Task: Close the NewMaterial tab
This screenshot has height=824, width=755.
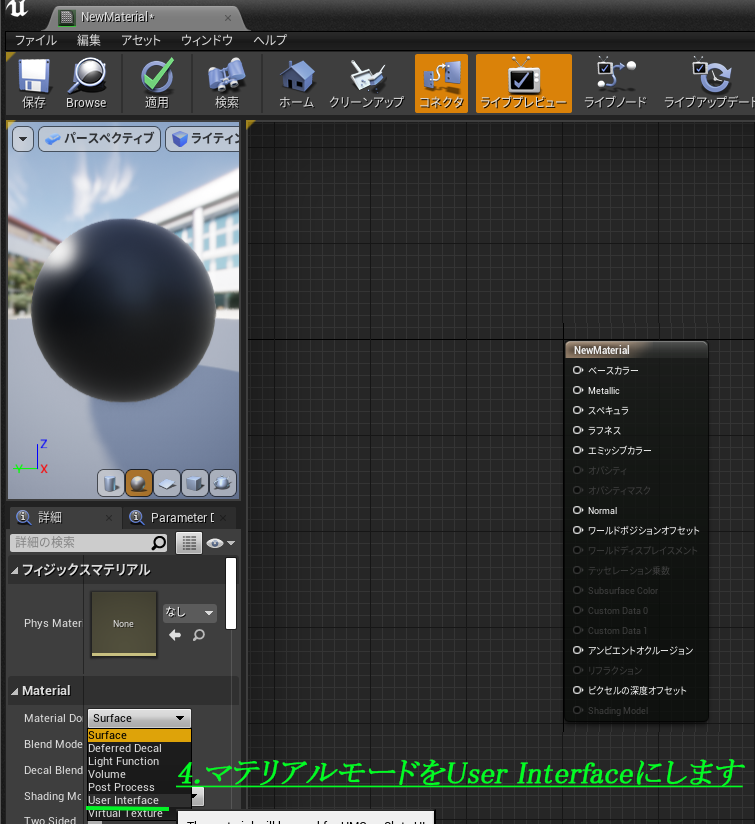Action: tap(227, 18)
